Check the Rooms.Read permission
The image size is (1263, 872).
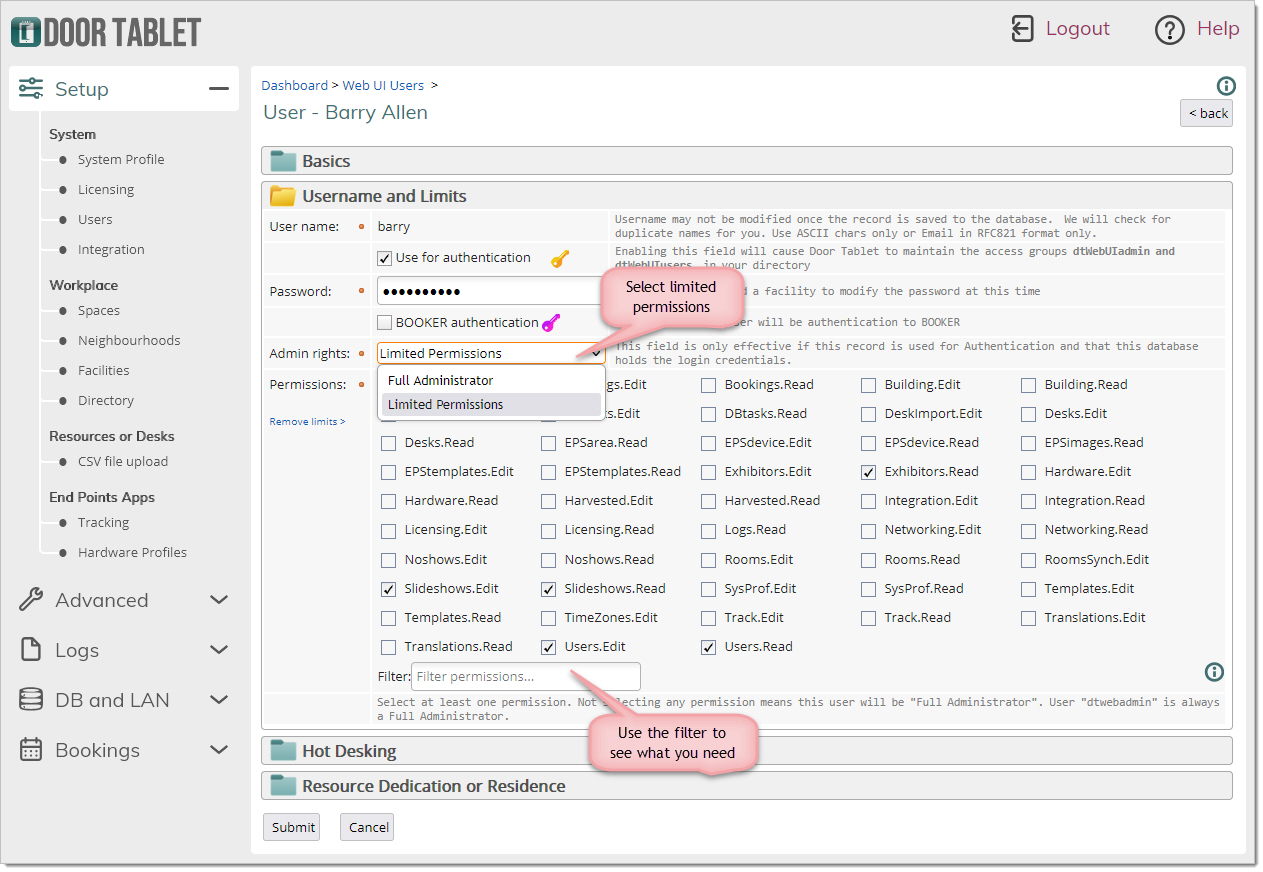click(868, 560)
